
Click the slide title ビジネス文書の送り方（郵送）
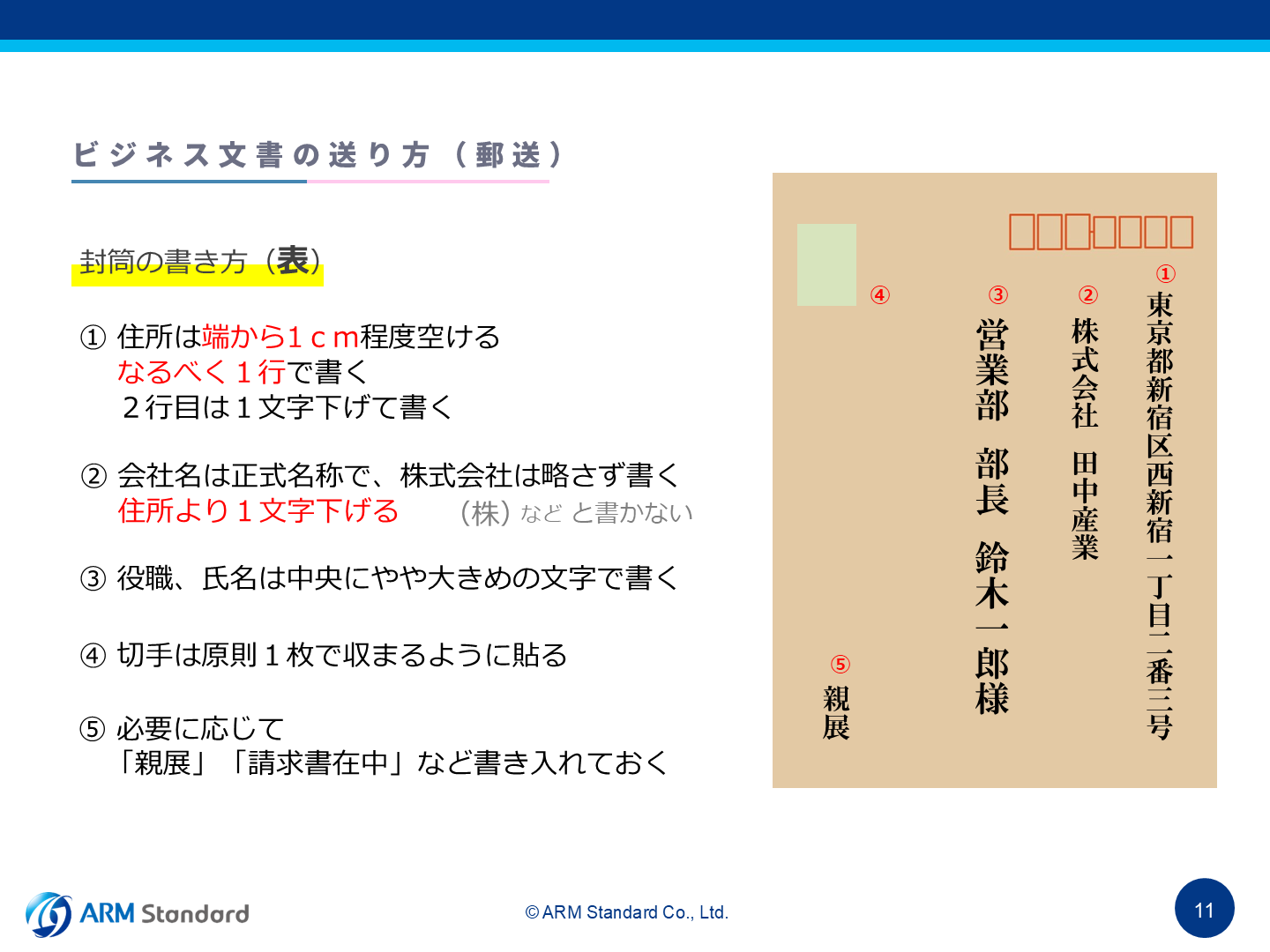pyautogui.click(x=317, y=155)
